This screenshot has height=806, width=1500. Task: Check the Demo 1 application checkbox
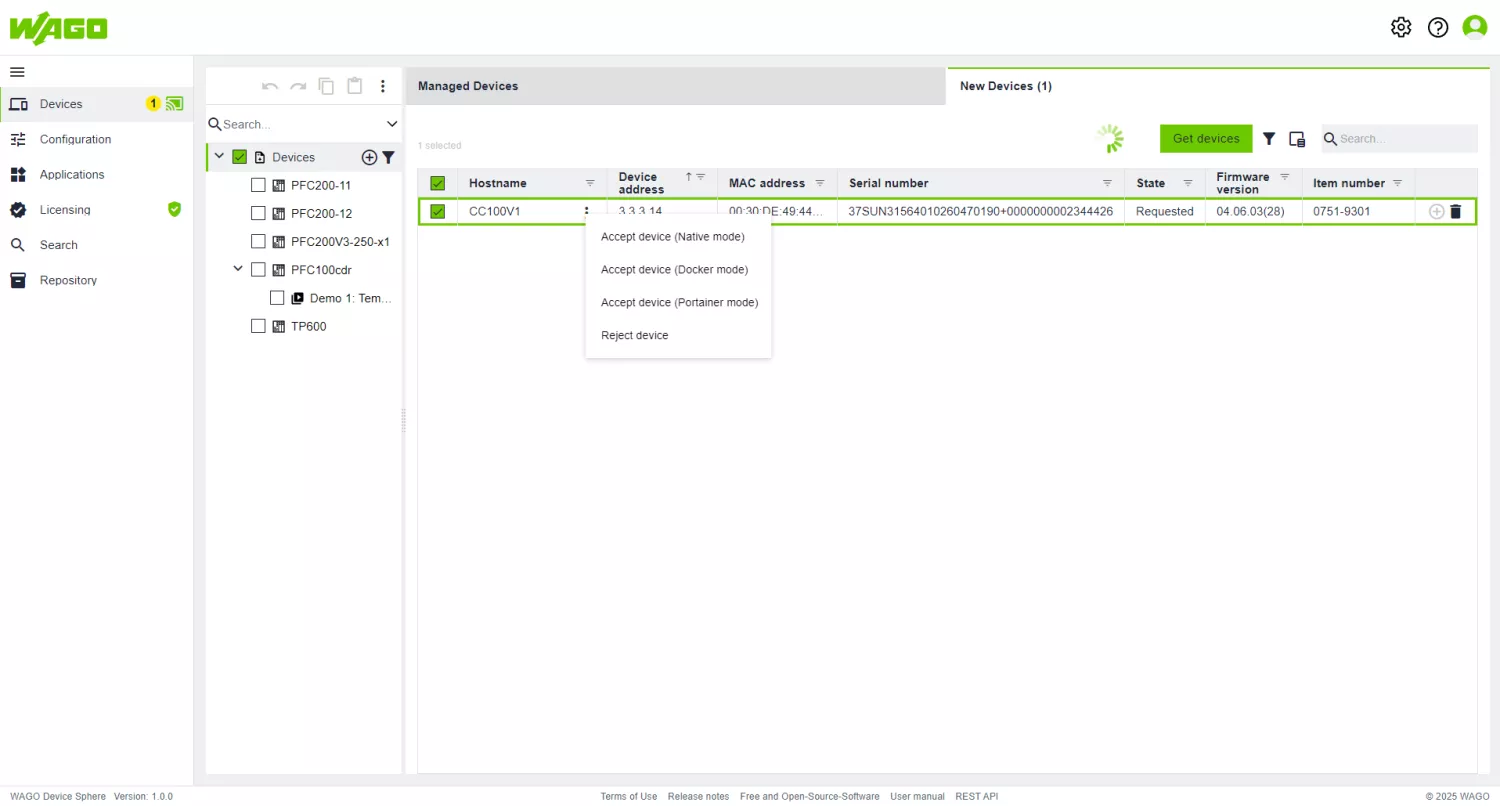pos(277,298)
